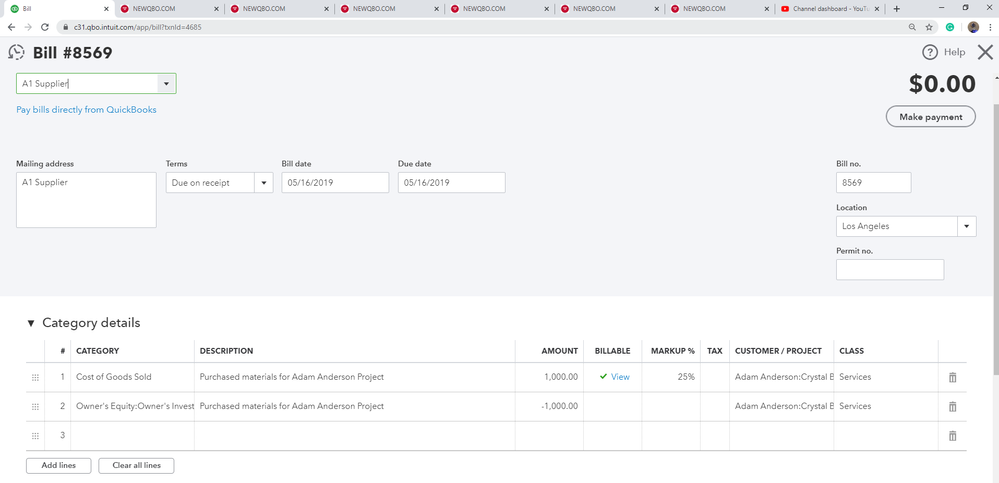Viewport: 999px width, 483px height.
Task: Click line 1 Services class cell
Action: click(x=886, y=377)
